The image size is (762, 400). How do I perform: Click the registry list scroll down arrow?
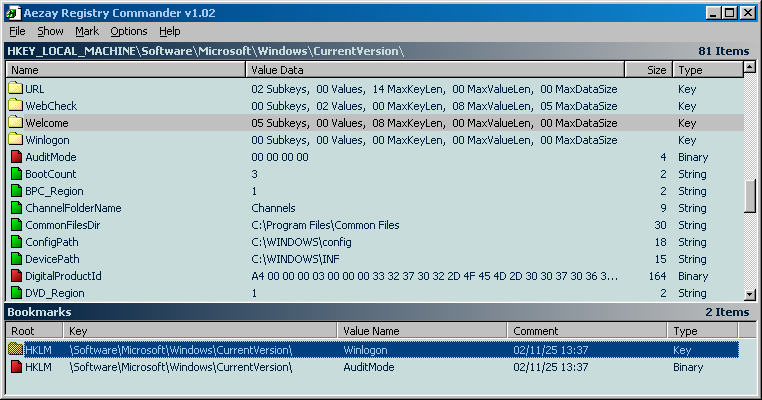[x=750, y=295]
